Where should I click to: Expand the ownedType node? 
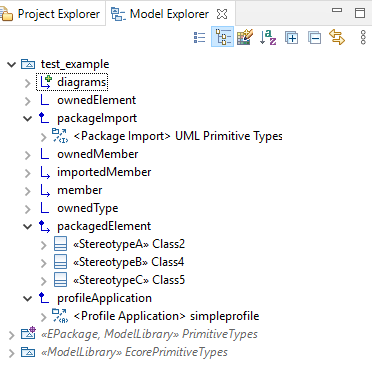click(x=28, y=209)
